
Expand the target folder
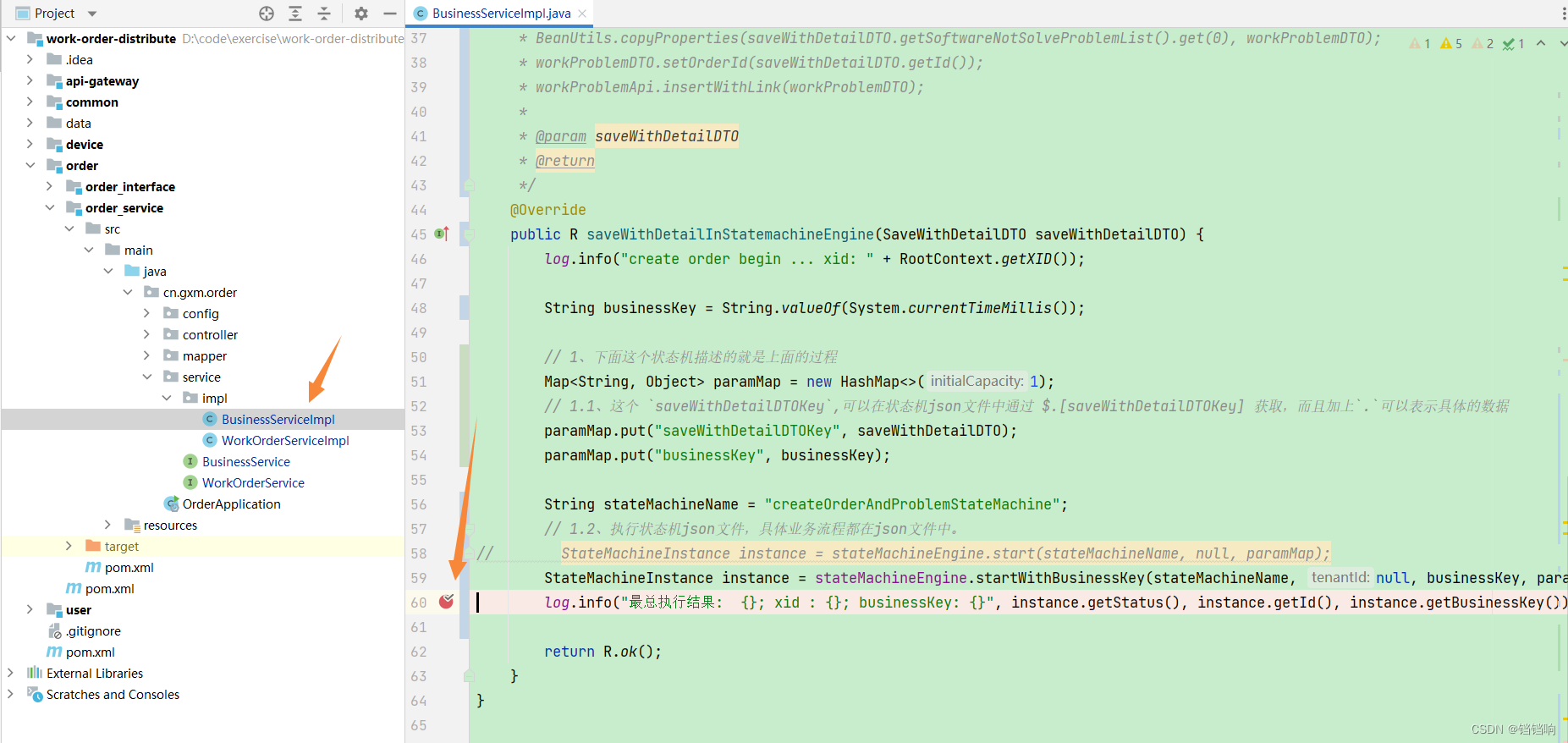69,546
